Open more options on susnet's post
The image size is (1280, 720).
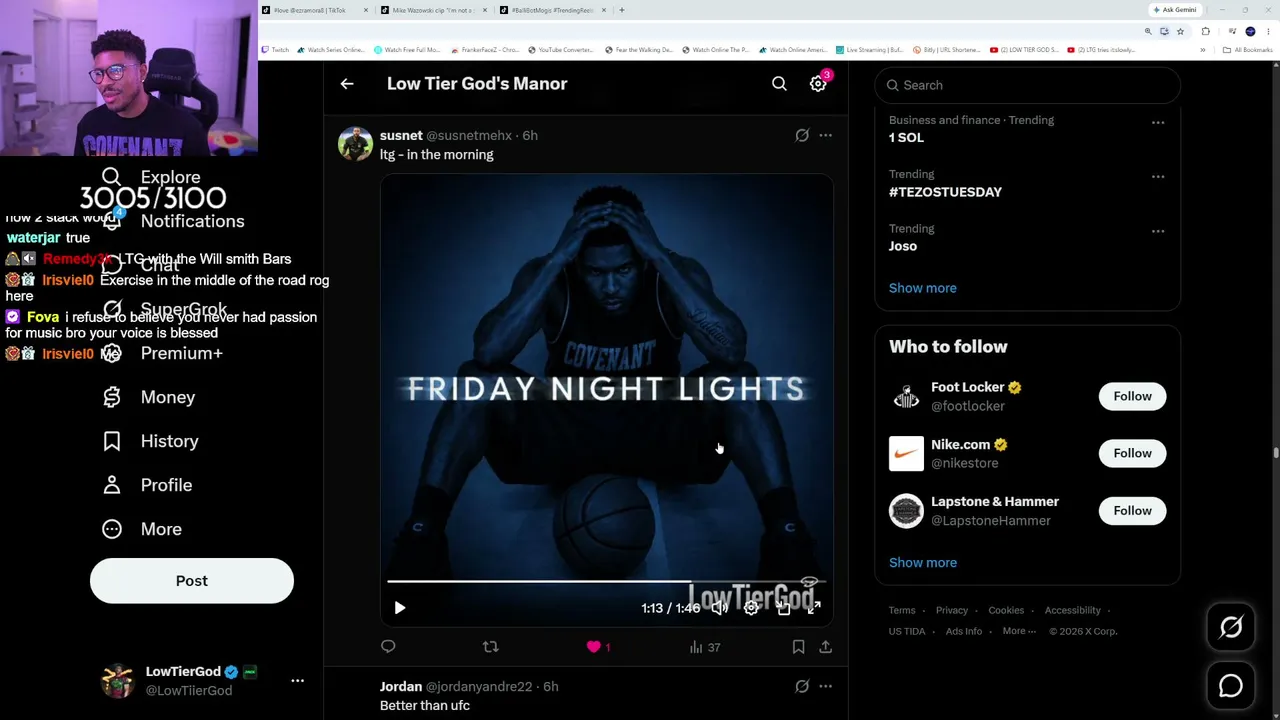point(825,135)
